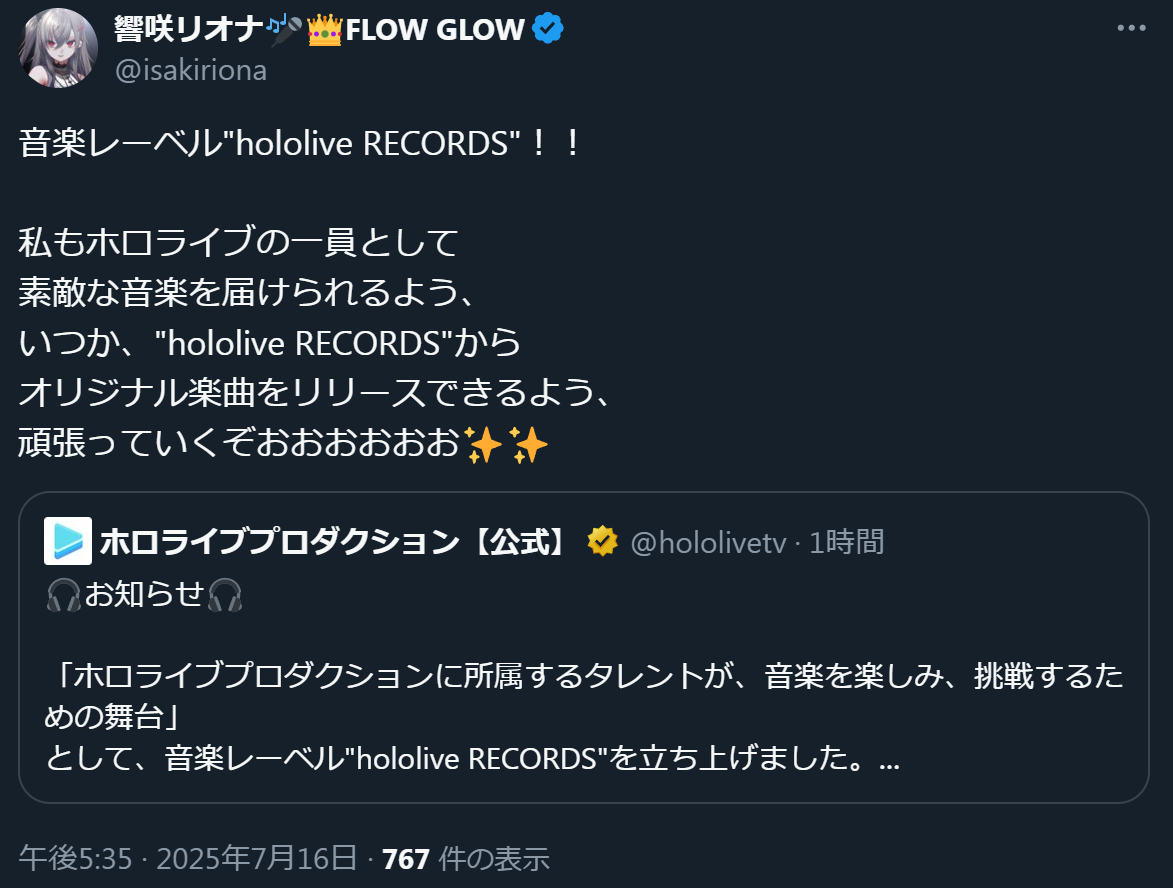Open the quoted tweet's 1時間 timestamp
Screen dimensions: 1173x888
click(x=847, y=542)
